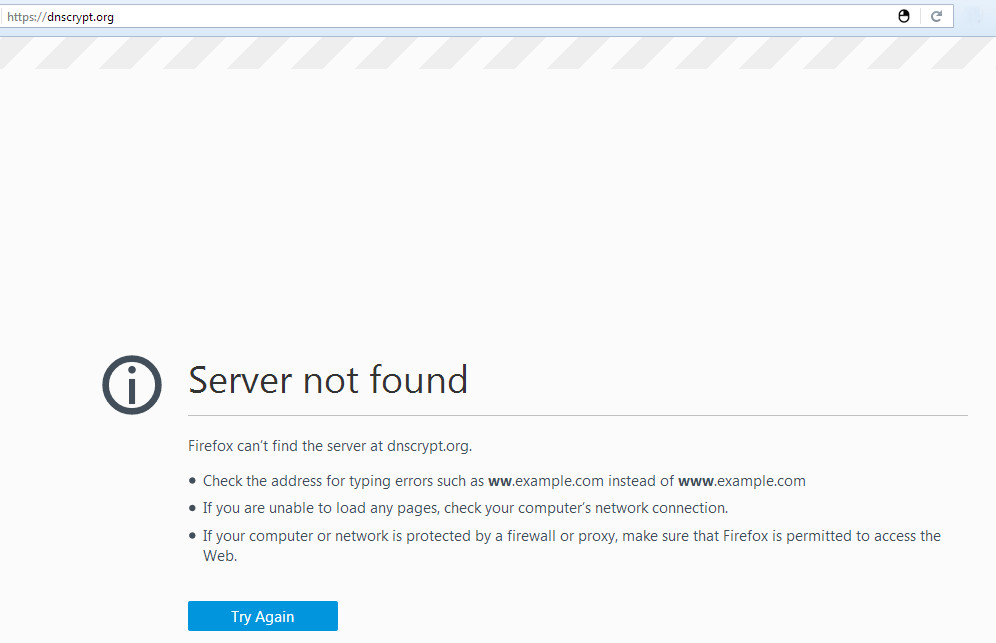Click the mouse-shaped icon in the address bar
The image size is (996, 643).
pos(904,17)
